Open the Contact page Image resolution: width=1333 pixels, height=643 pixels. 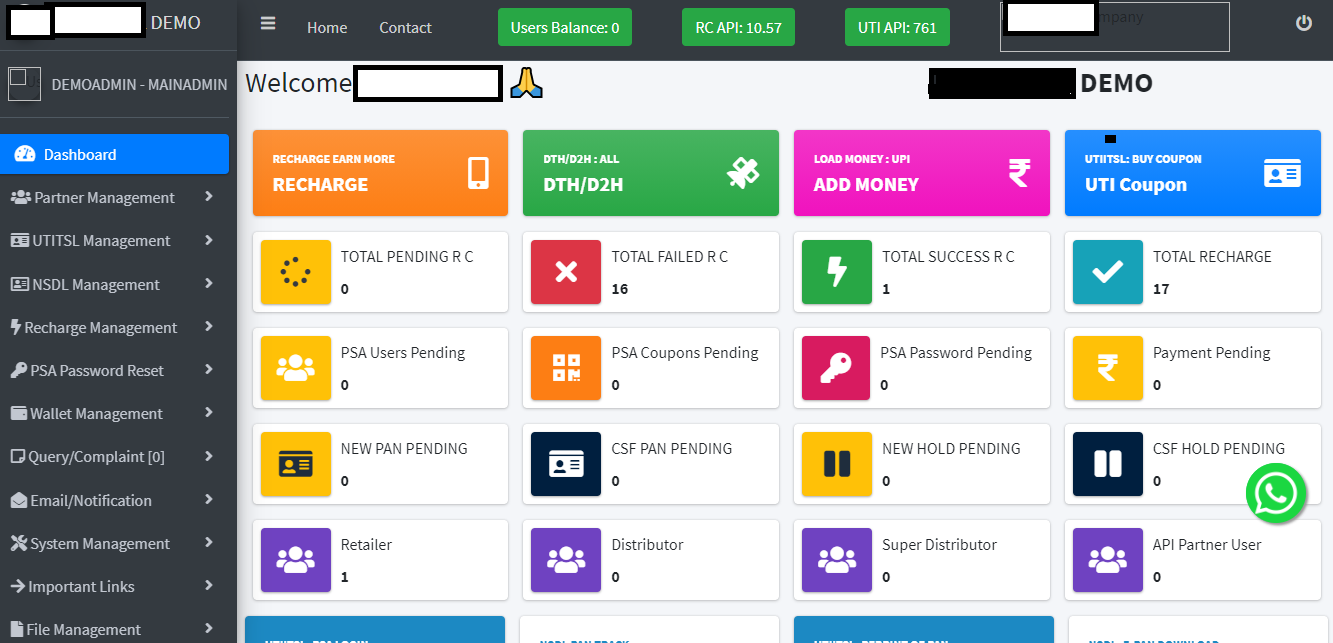tap(404, 28)
